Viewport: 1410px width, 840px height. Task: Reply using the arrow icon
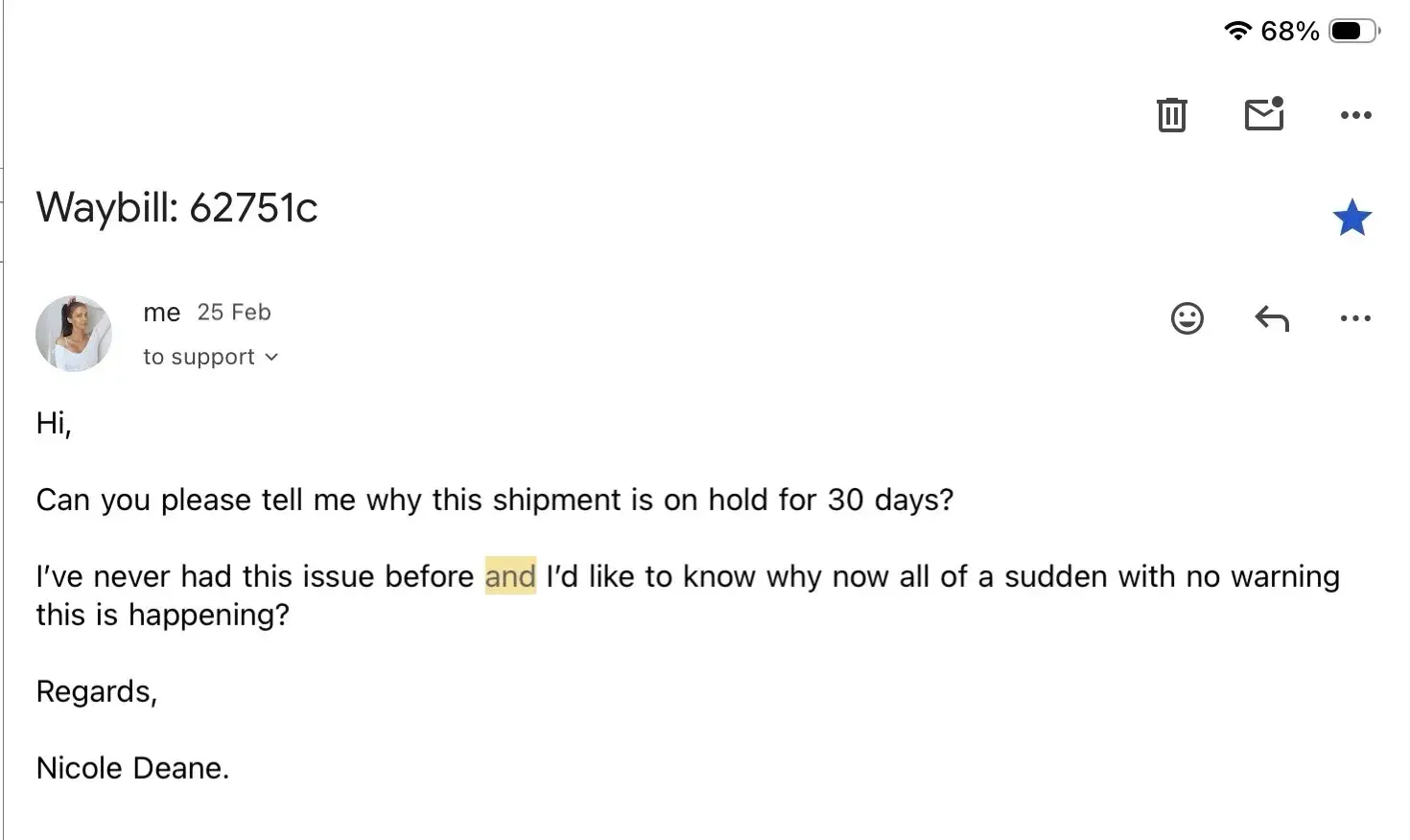[x=1272, y=318]
